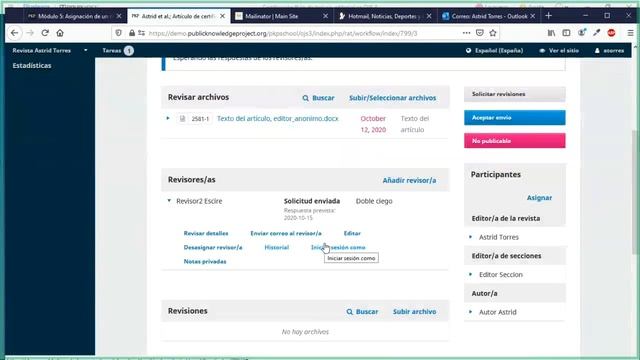The width and height of the screenshot is (640, 360).
Task: Click the Editar reviewer link
Action: pos(352,233)
